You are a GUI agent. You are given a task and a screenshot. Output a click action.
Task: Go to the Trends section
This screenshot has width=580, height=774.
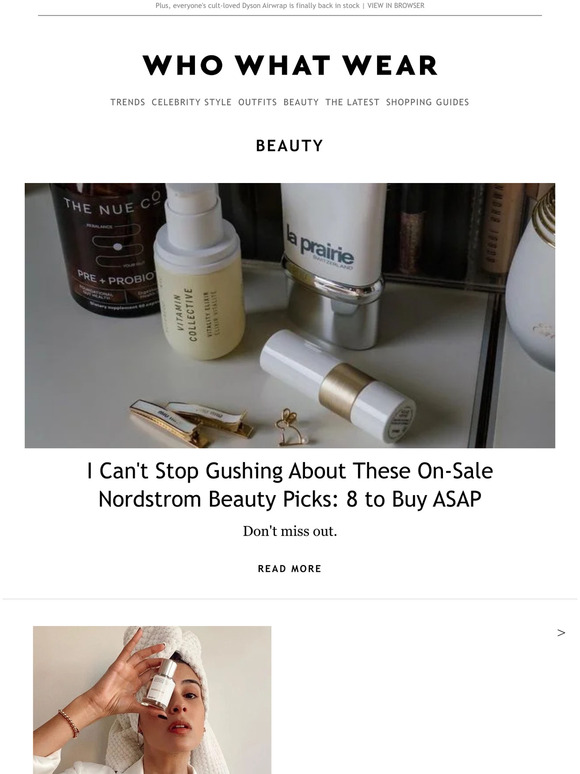point(128,102)
